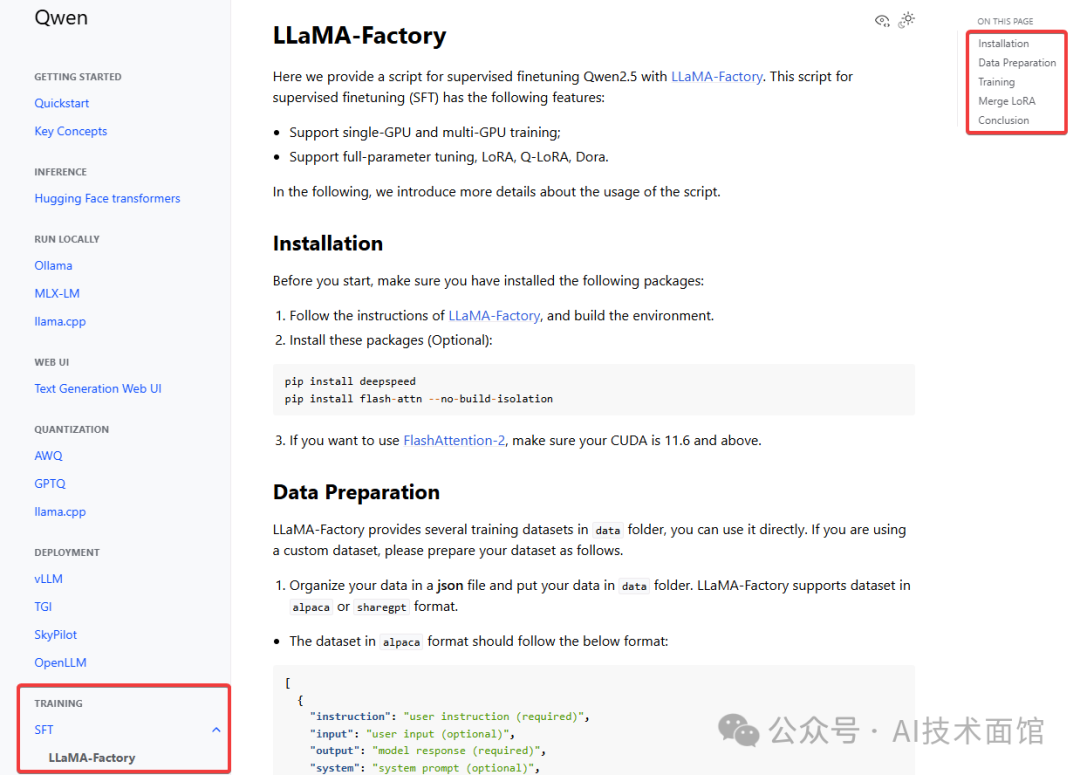The image size is (1080, 775).
Task: Click the LLaMA-Factory page heading
Action: tap(360, 35)
